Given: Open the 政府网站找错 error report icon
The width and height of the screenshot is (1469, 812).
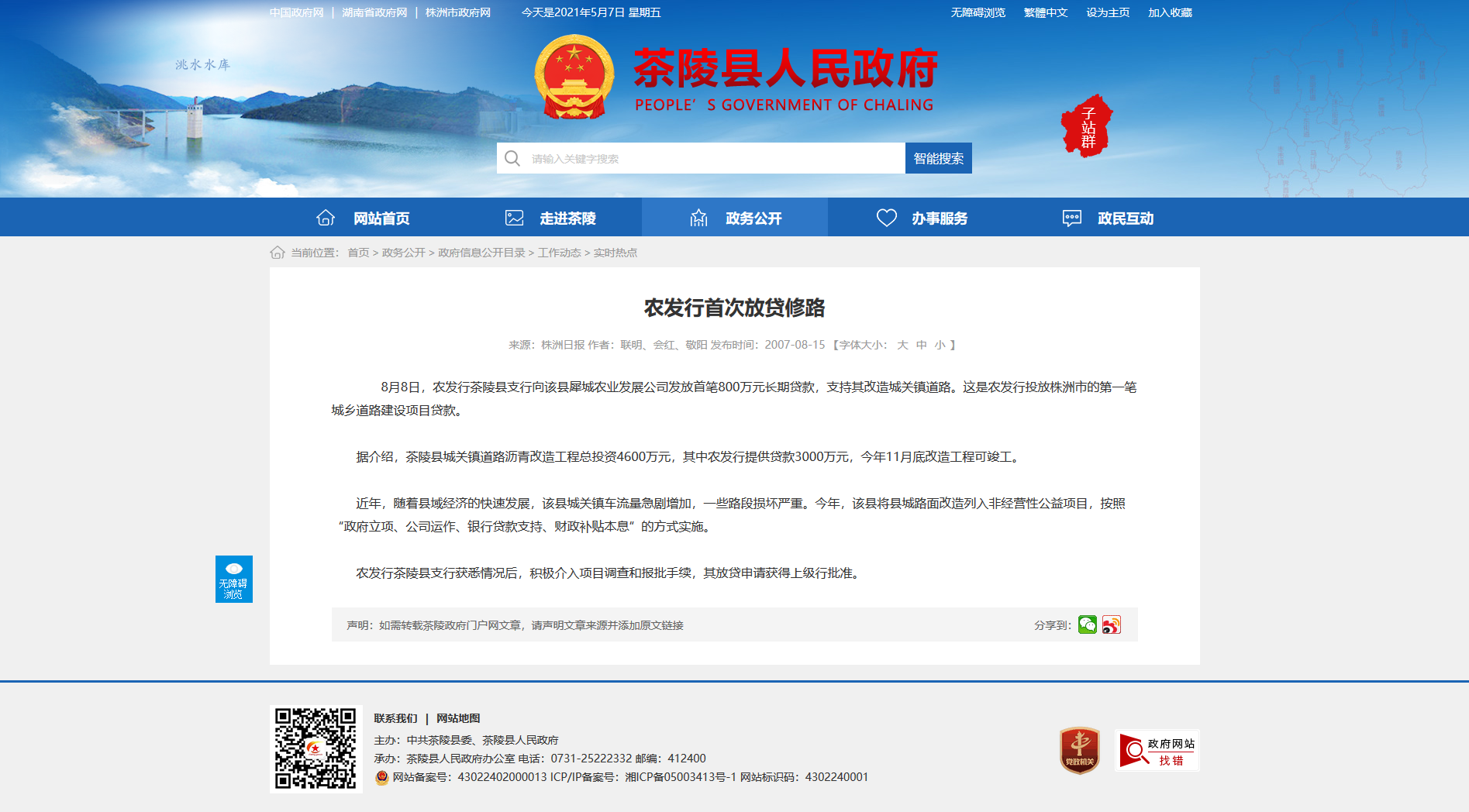Looking at the screenshot, I should pyautogui.click(x=1157, y=750).
